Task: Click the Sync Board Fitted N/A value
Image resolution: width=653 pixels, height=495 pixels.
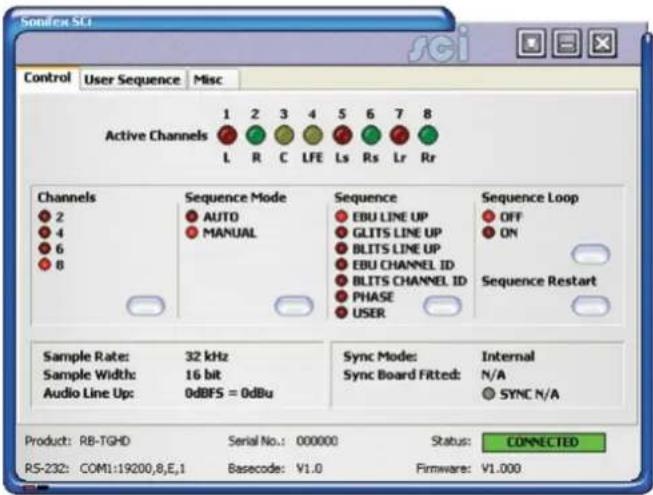Action: (493, 375)
